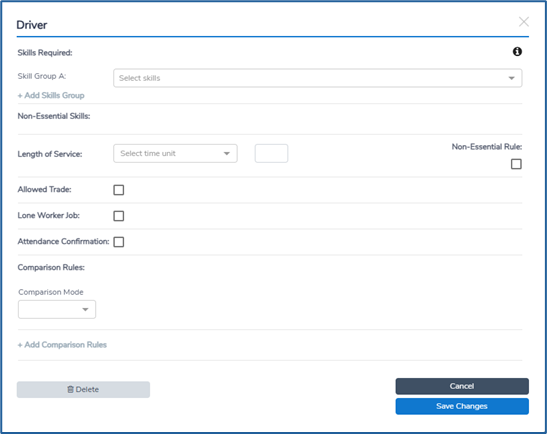Click the Cancel button
This screenshot has height=434, width=547.
coord(462,386)
